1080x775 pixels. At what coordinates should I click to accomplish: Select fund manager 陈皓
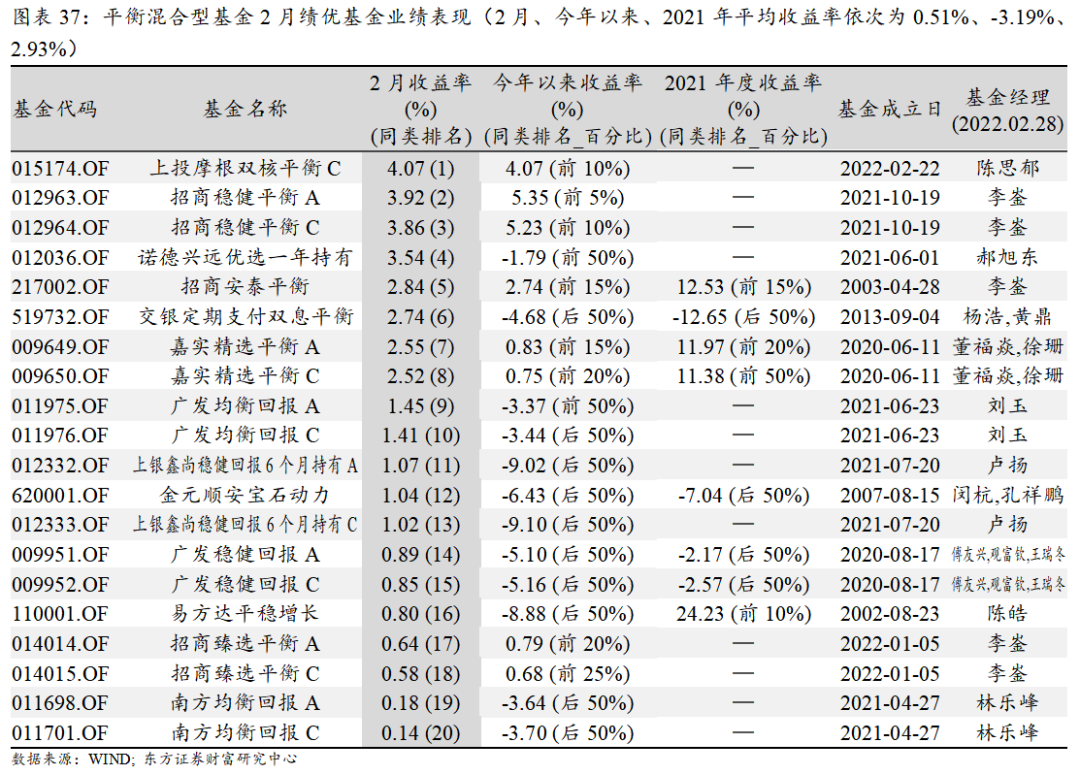pyautogui.click(x=1008, y=614)
